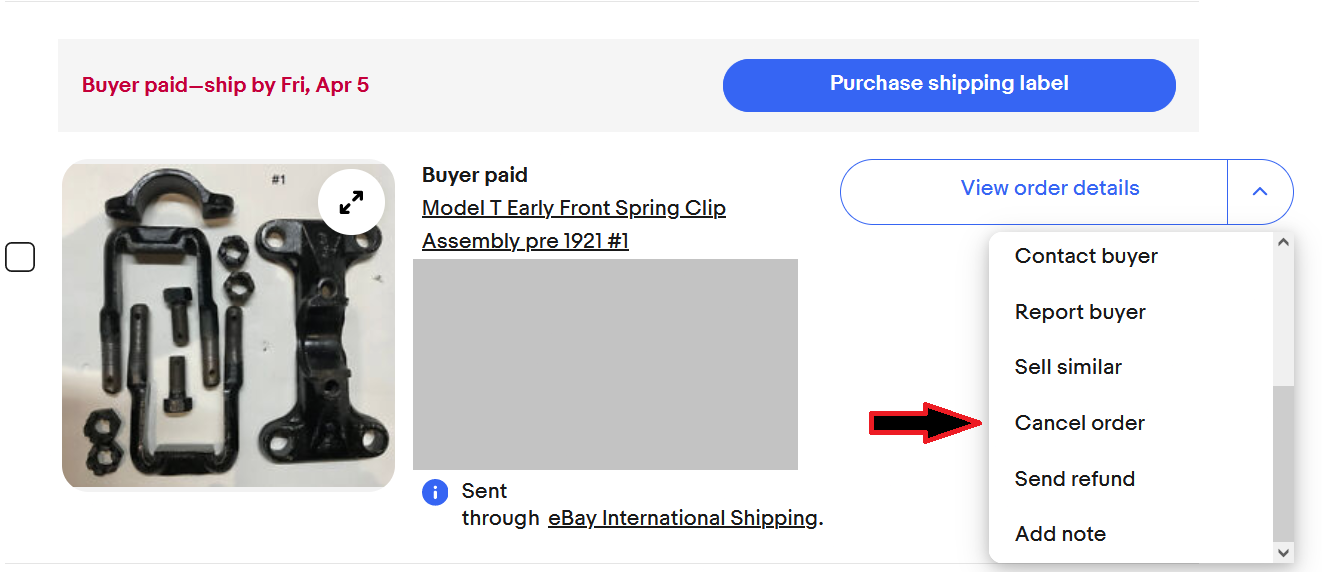The width and height of the screenshot is (1322, 572).
Task: Click Add note in the menu
Action: tap(1060, 534)
